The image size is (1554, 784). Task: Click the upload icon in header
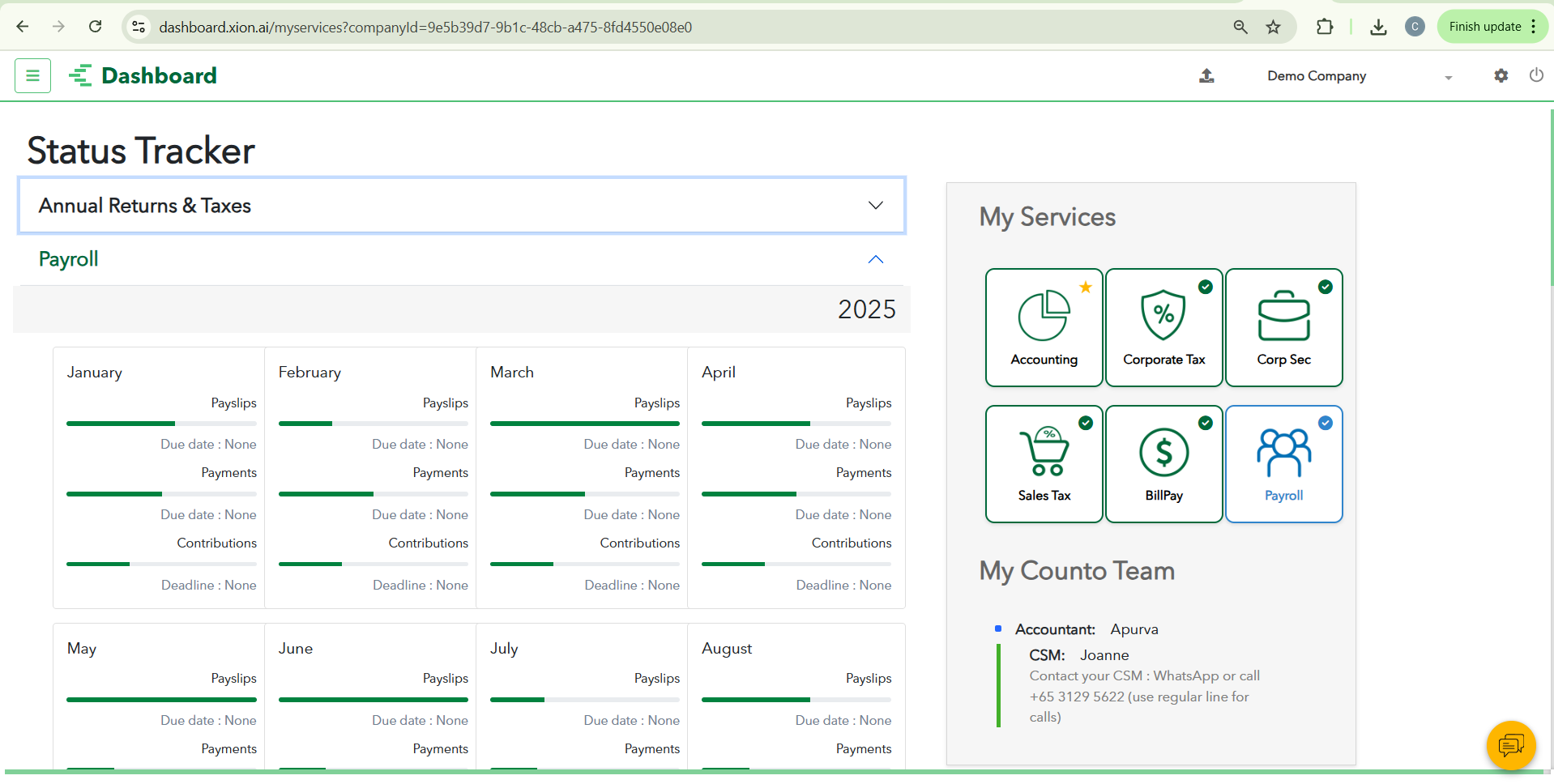coord(1206,75)
